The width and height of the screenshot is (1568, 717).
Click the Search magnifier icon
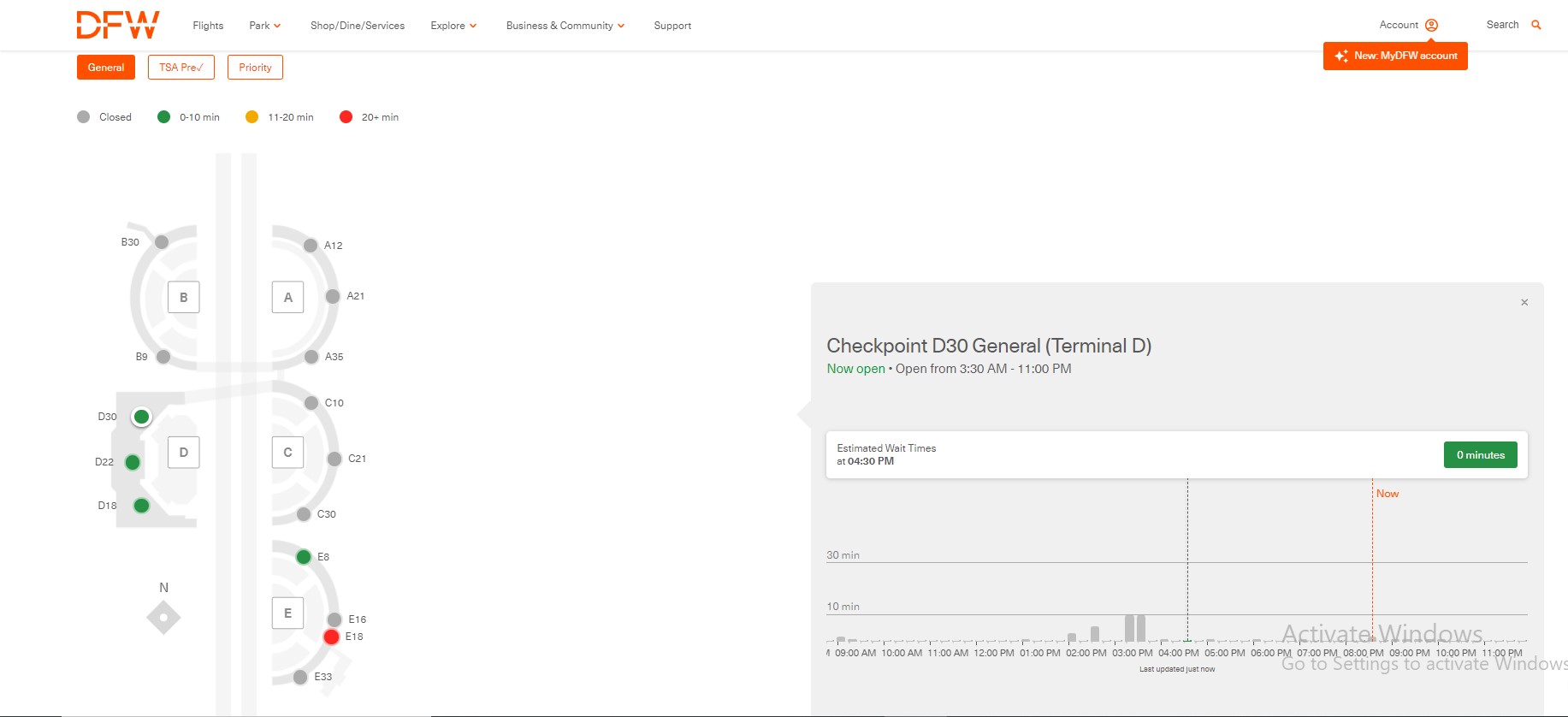(1535, 25)
